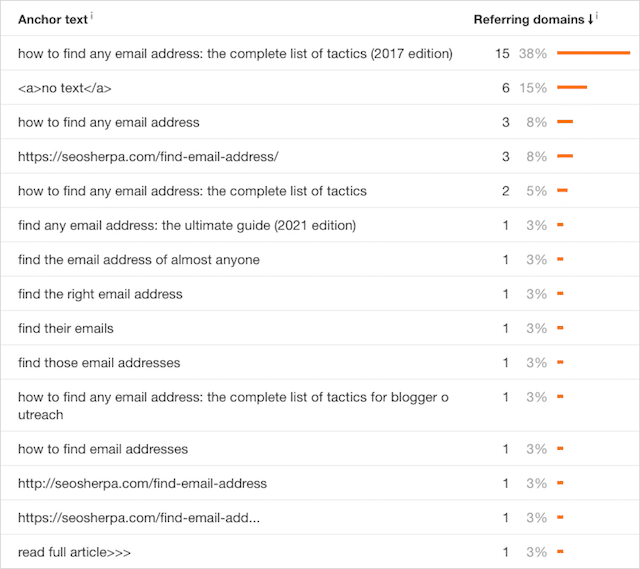This screenshot has height=569, width=640.
Task: Click https://seosherpa.com/find-email-address/ anchor
Action: pyautogui.click(x=148, y=157)
